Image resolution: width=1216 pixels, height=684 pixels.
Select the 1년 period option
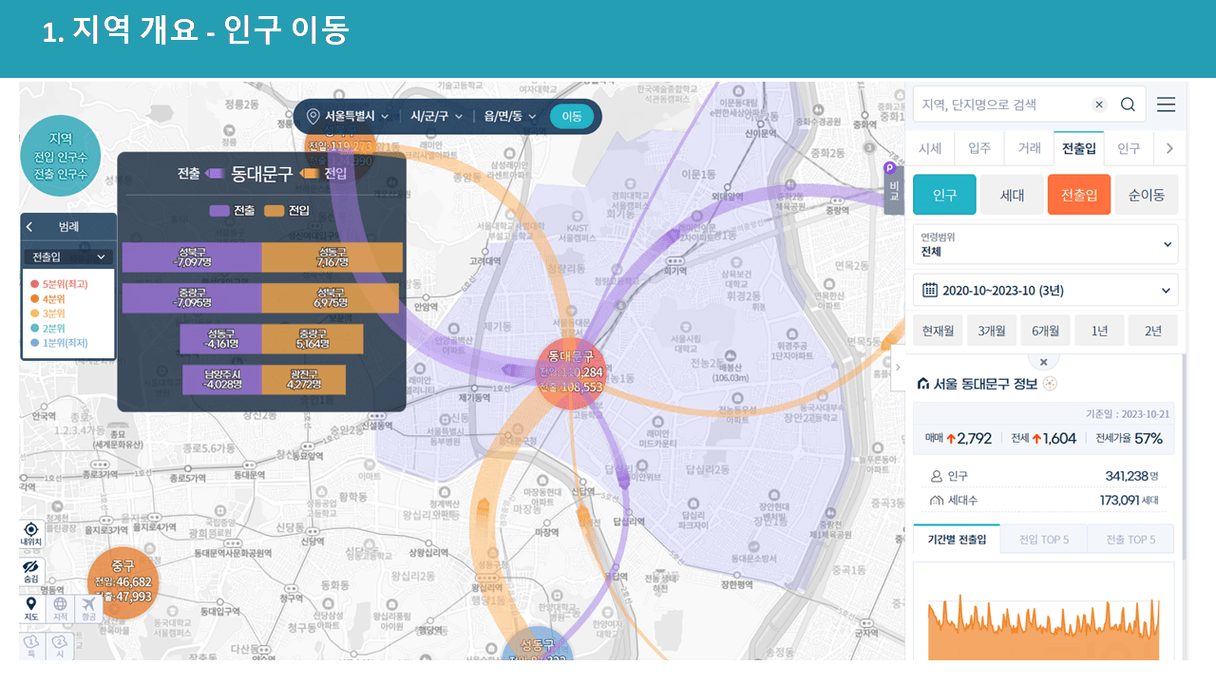[1099, 331]
